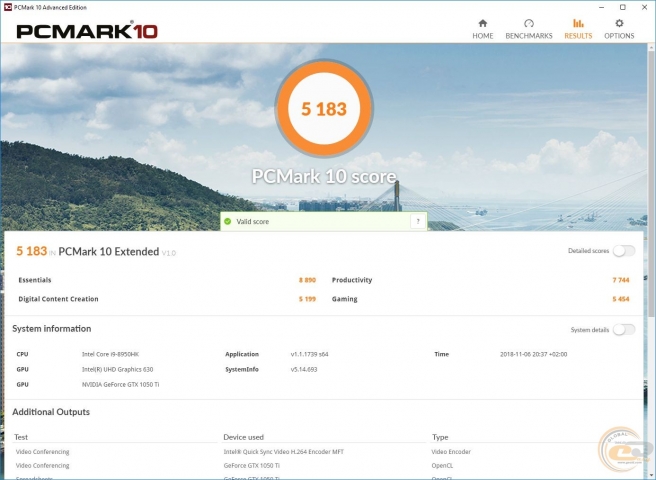The height and width of the screenshot is (480, 656).
Task: Toggle the System details switch
Action: [624, 330]
